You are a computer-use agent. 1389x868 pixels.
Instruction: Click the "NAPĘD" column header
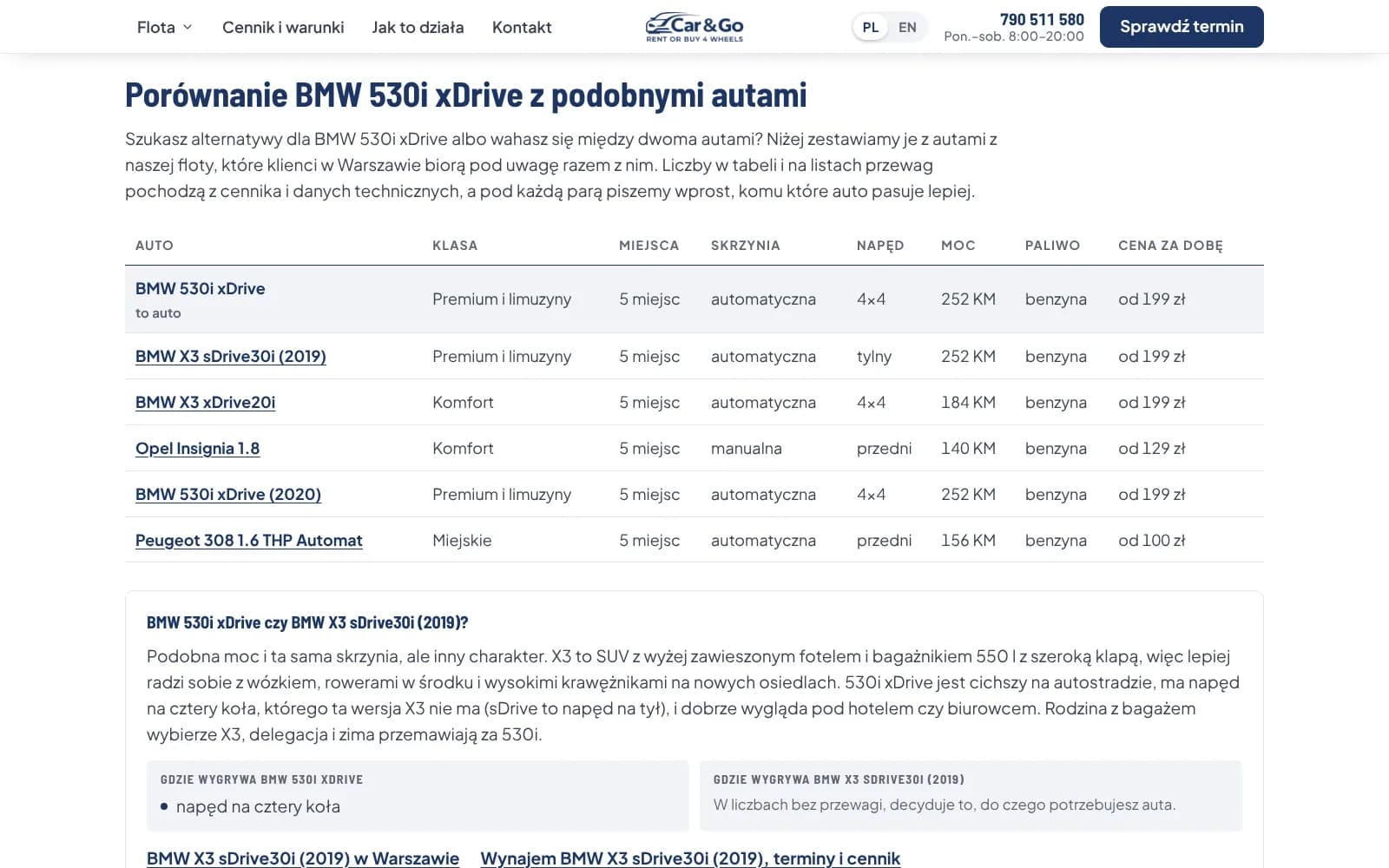(880, 246)
